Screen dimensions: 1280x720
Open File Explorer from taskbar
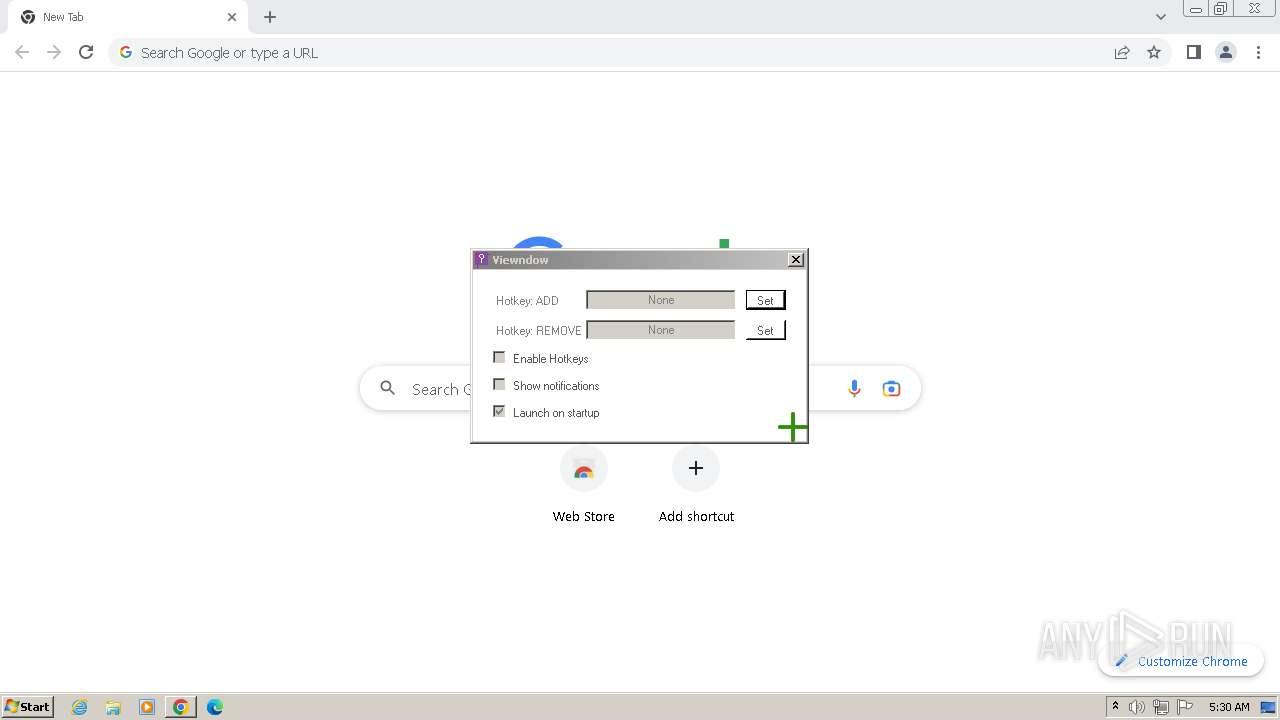click(x=113, y=707)
